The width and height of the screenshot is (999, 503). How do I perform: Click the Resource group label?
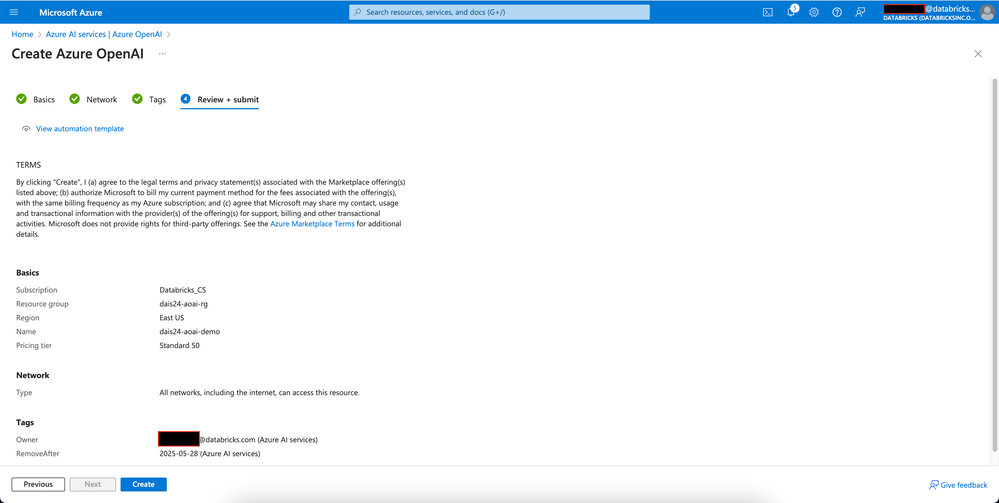[x=42, y=304]
